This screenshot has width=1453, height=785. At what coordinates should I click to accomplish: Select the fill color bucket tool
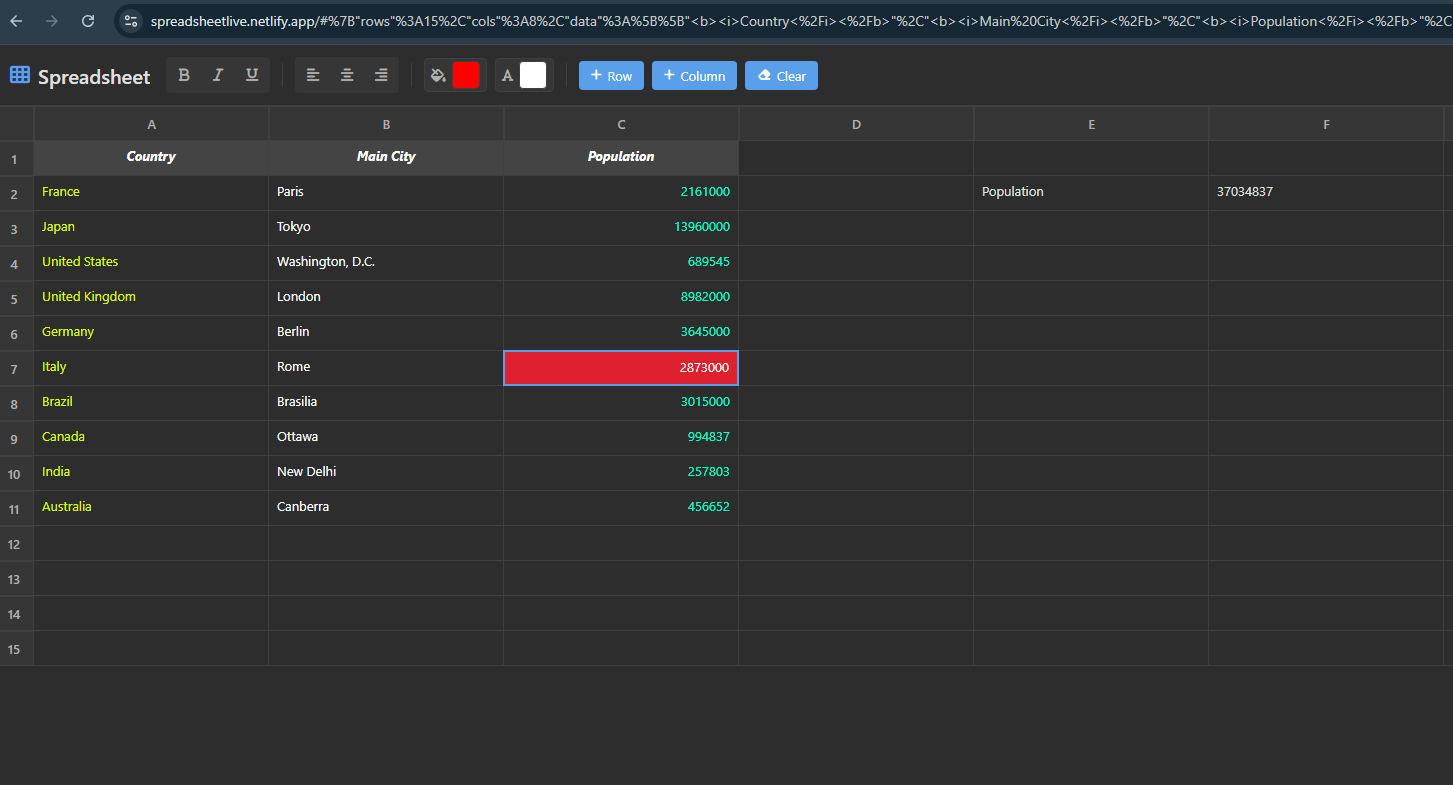[437, 74]
